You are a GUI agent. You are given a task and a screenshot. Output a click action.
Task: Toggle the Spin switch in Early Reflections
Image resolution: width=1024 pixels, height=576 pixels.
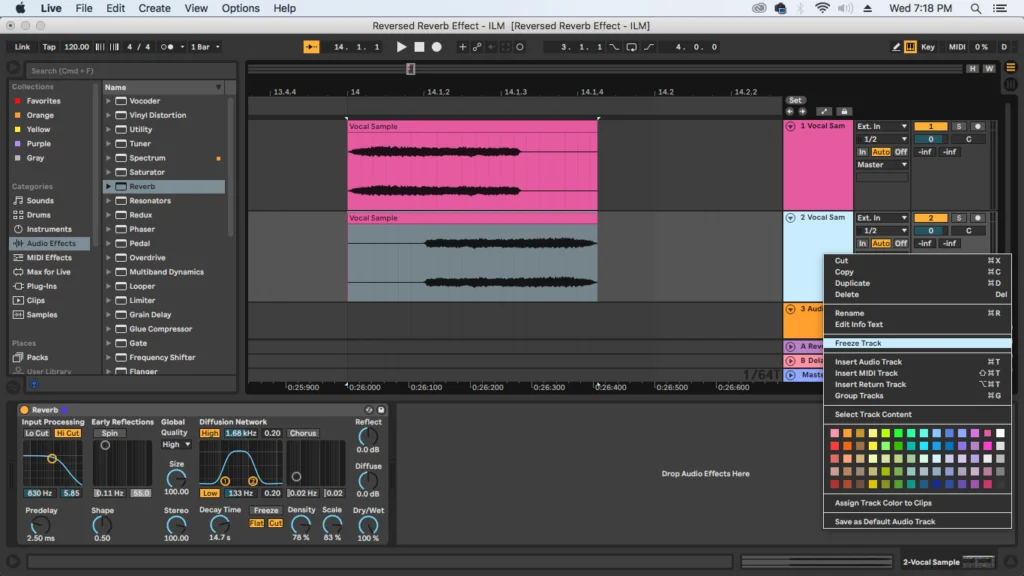tap(110, 433)
